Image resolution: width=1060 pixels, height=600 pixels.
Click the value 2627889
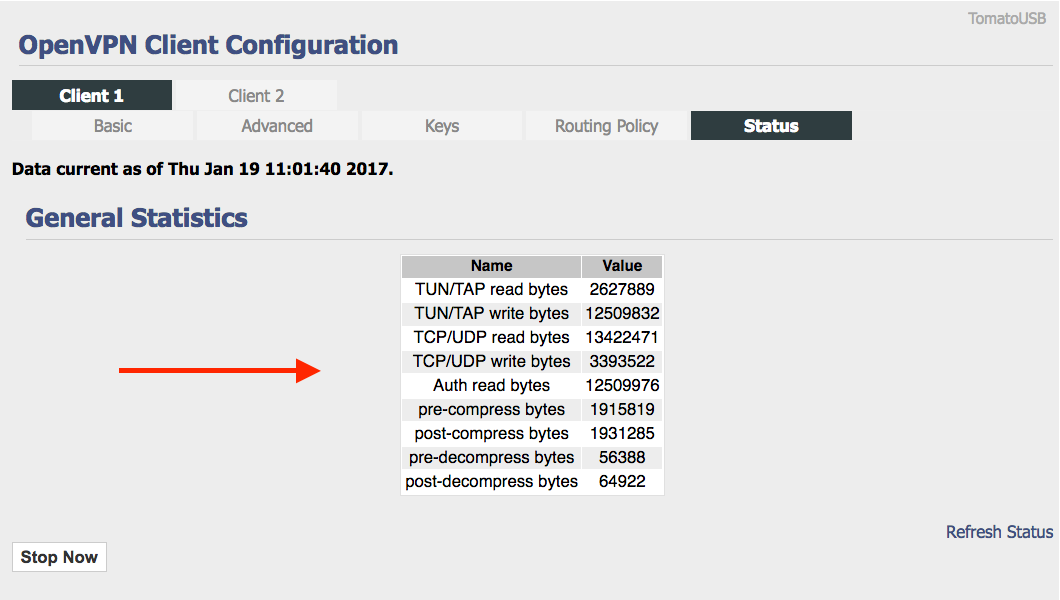622,289
